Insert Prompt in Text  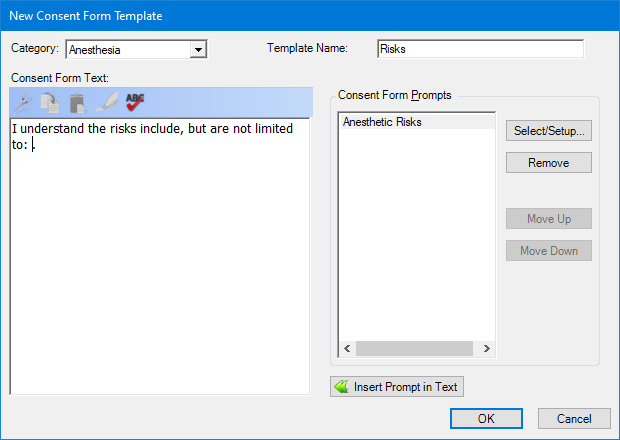(397, 387)
